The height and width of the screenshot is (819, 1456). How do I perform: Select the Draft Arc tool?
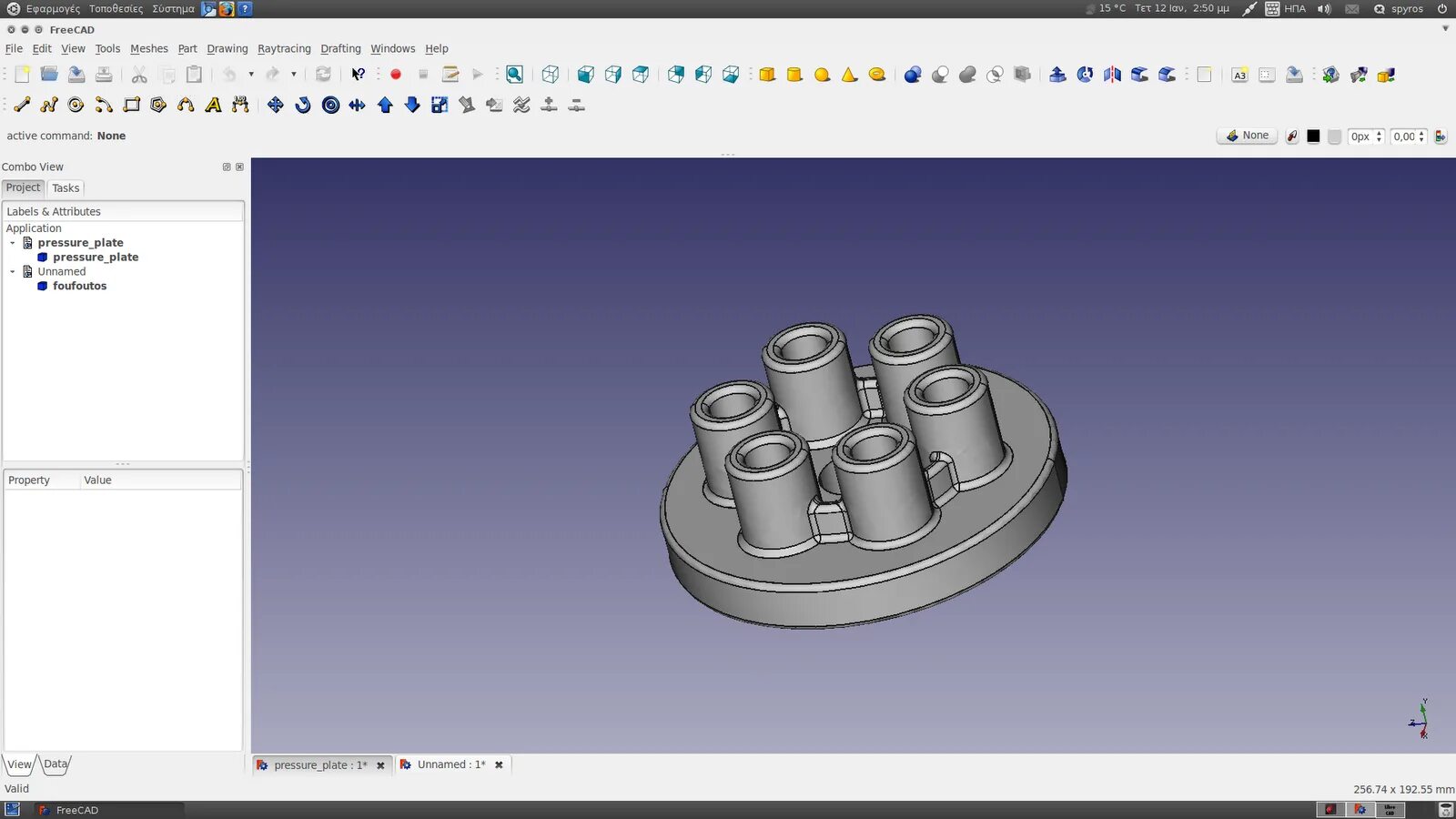click(104, 105)
